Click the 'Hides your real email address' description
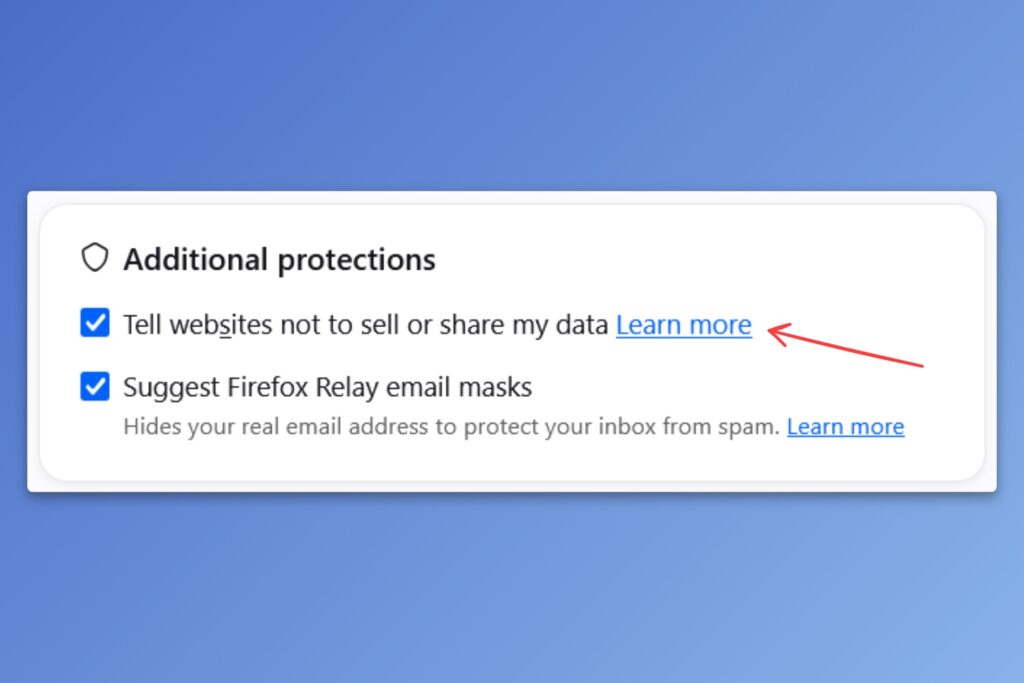 451,426
